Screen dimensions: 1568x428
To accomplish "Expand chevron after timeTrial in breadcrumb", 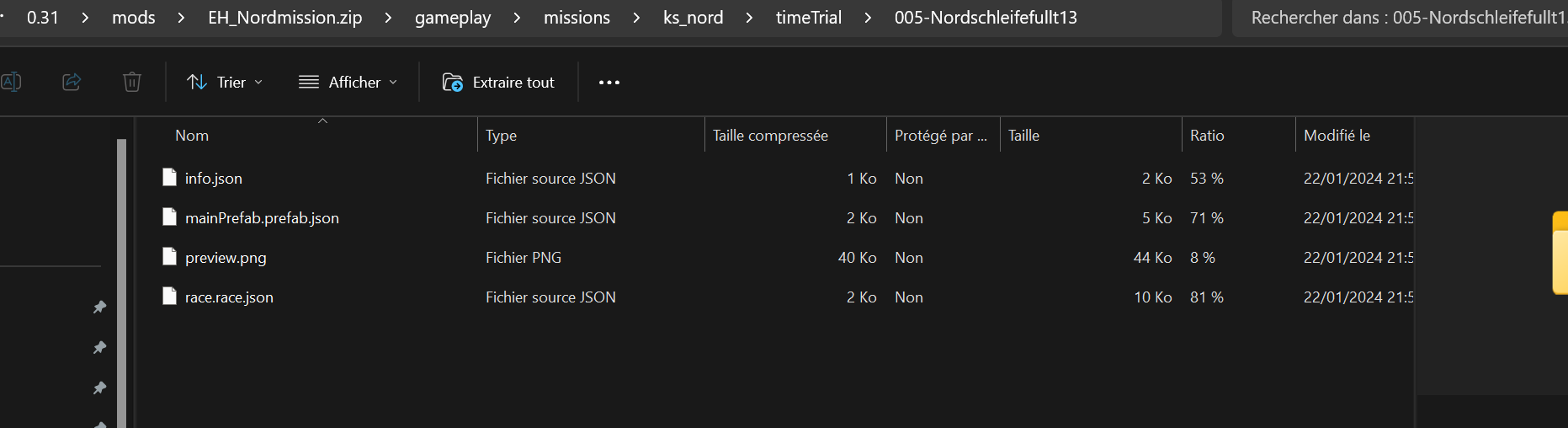I will [868, 18].
